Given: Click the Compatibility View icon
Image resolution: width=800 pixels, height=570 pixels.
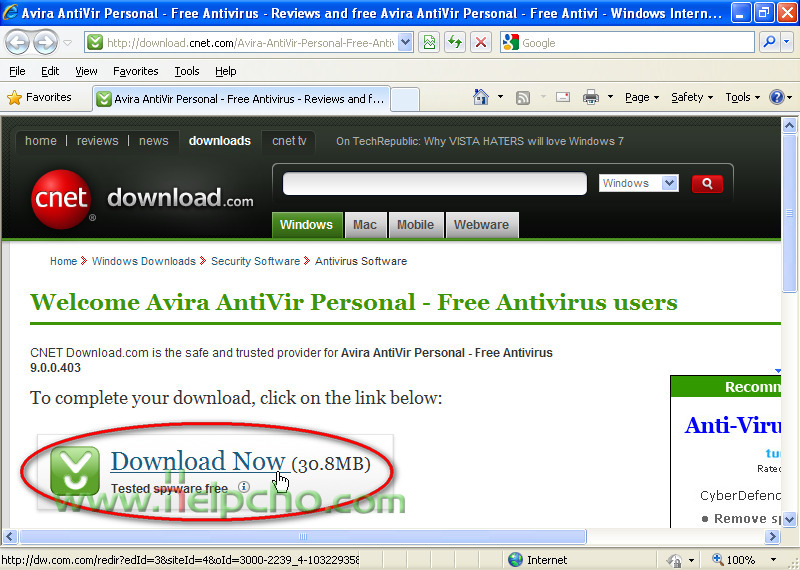Looking at the screenshot, I should tap(430, 43).
